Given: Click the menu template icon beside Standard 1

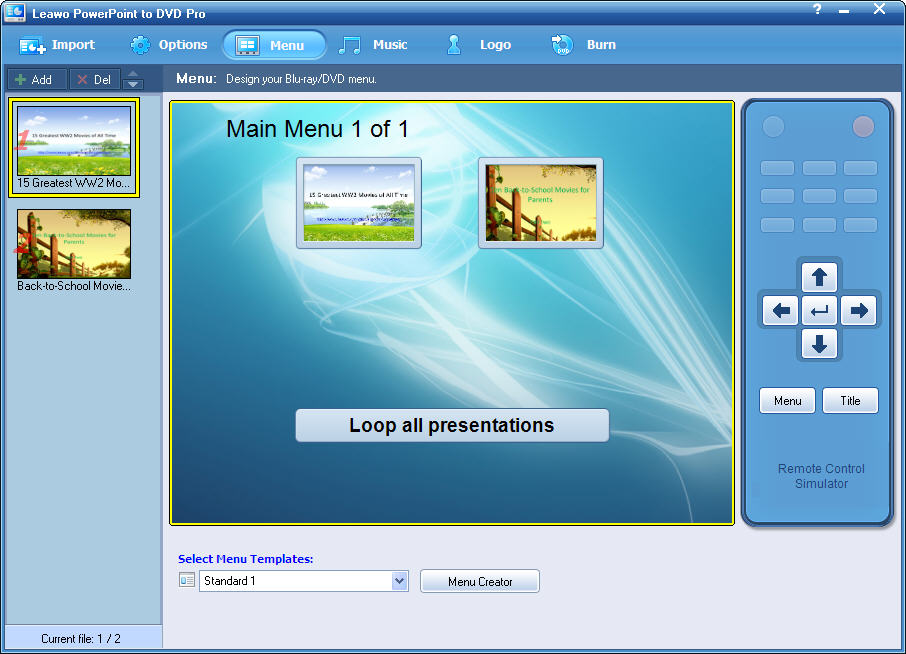Looking at the screenshot, I should click(x=187, y=580).
